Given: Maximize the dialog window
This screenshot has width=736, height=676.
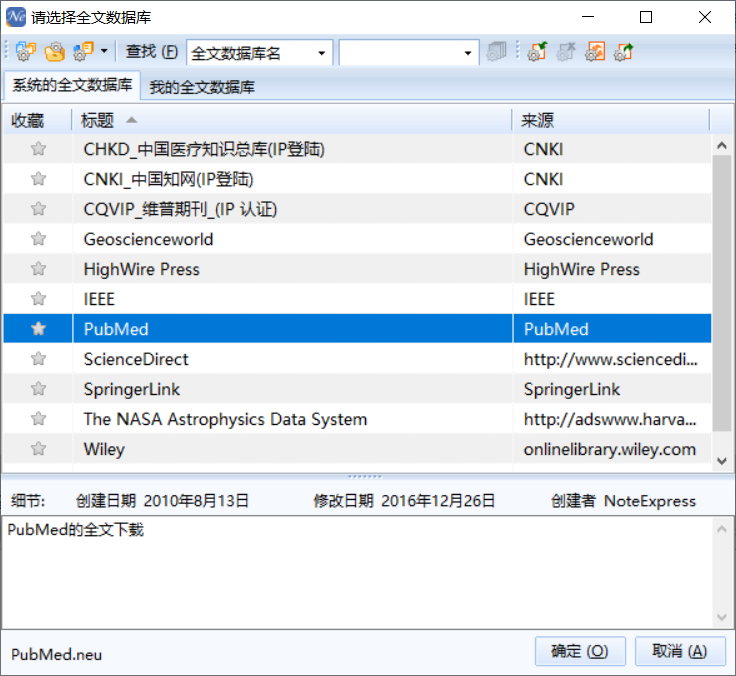Looking at the screenshot, I should pyautogui.click(x=646, y=17).
